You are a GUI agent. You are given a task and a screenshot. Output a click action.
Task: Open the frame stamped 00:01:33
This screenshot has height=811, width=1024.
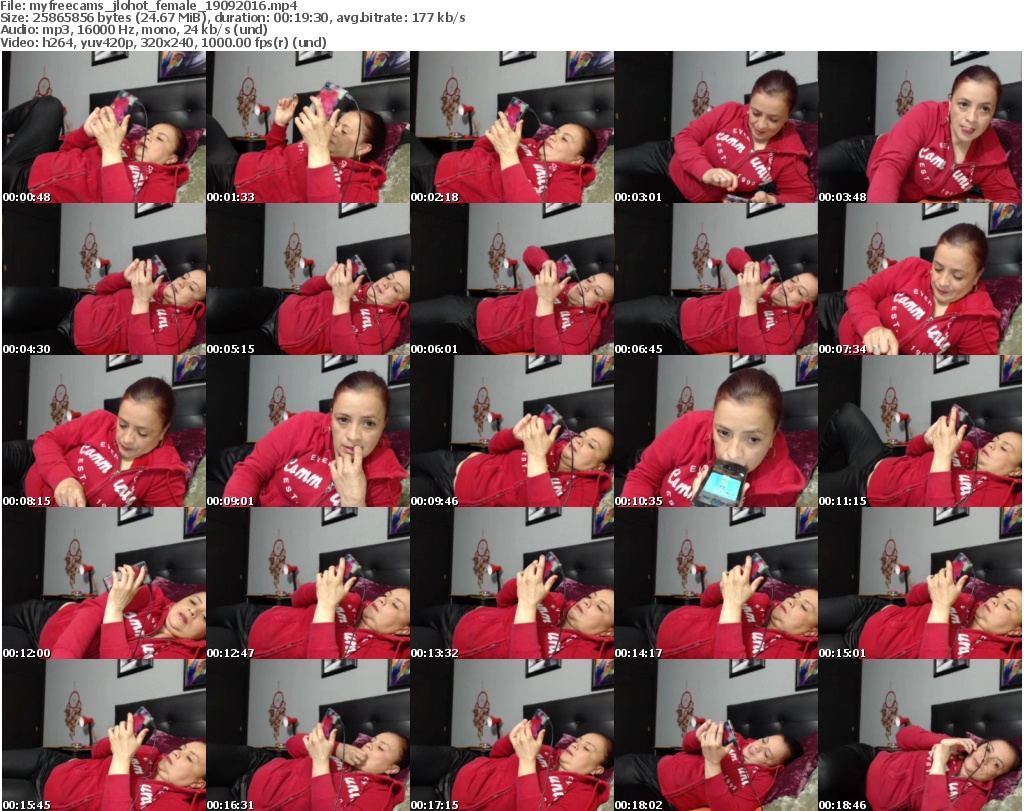pos(308,127)
